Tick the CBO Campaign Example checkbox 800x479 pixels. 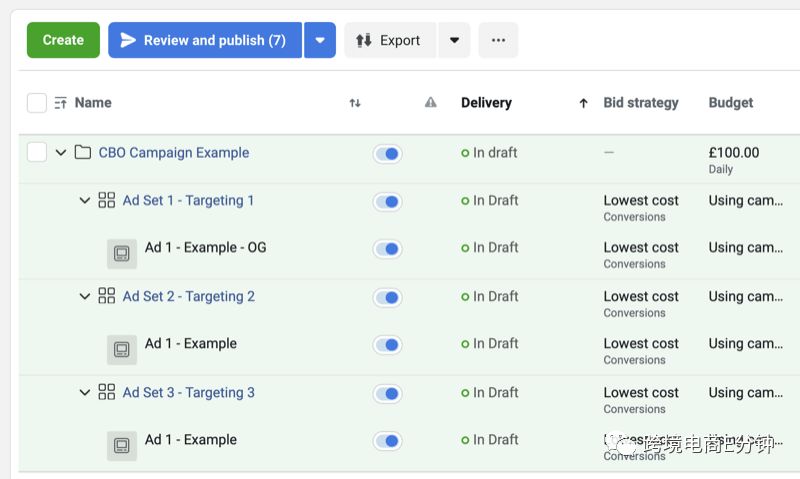click(x=37, y=152)
